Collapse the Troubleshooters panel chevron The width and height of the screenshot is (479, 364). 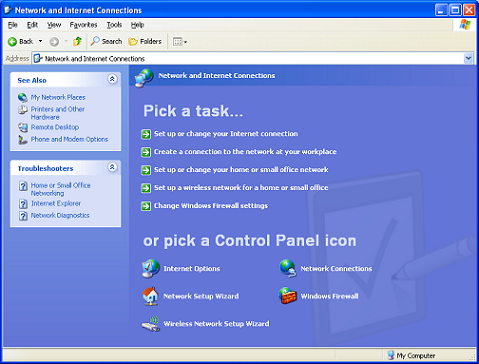click(112, 167)
